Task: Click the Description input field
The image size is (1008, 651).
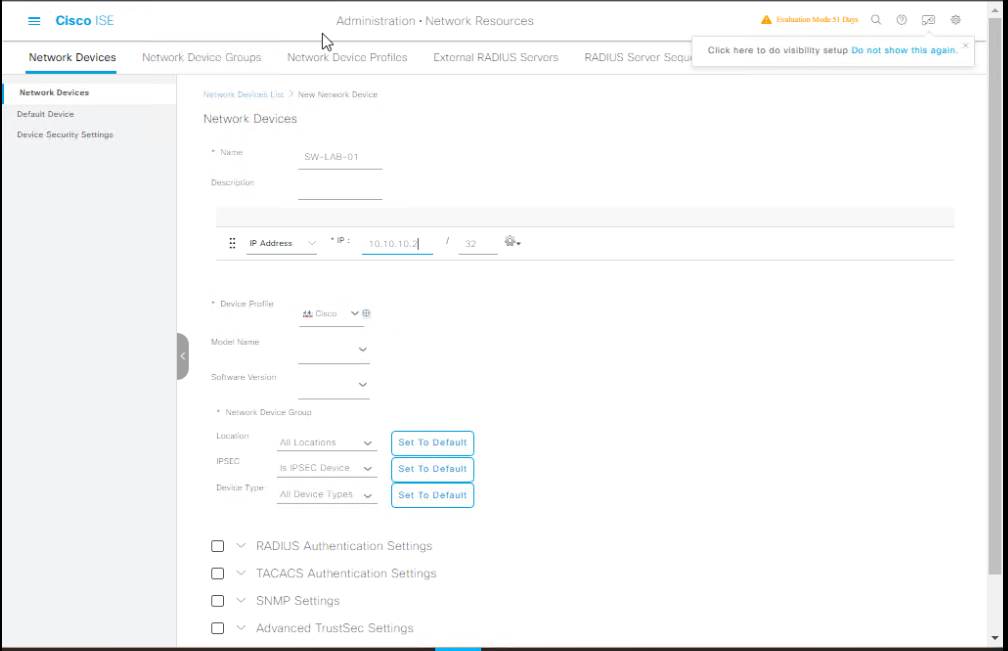Action: click(x=340, y=188)
